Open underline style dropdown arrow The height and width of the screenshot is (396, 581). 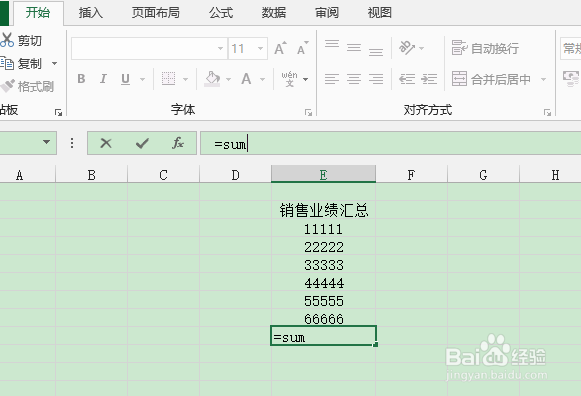click(142, 79)
